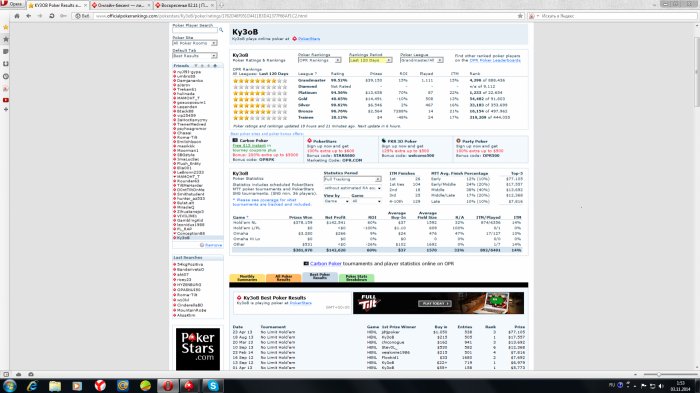Open Yandex browser from the taskbar

pyautogui.click(x=100, y=386)
